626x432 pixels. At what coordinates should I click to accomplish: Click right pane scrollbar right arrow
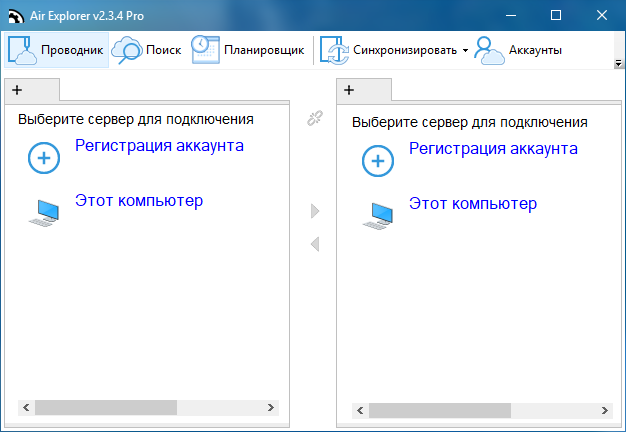point(604,410)
